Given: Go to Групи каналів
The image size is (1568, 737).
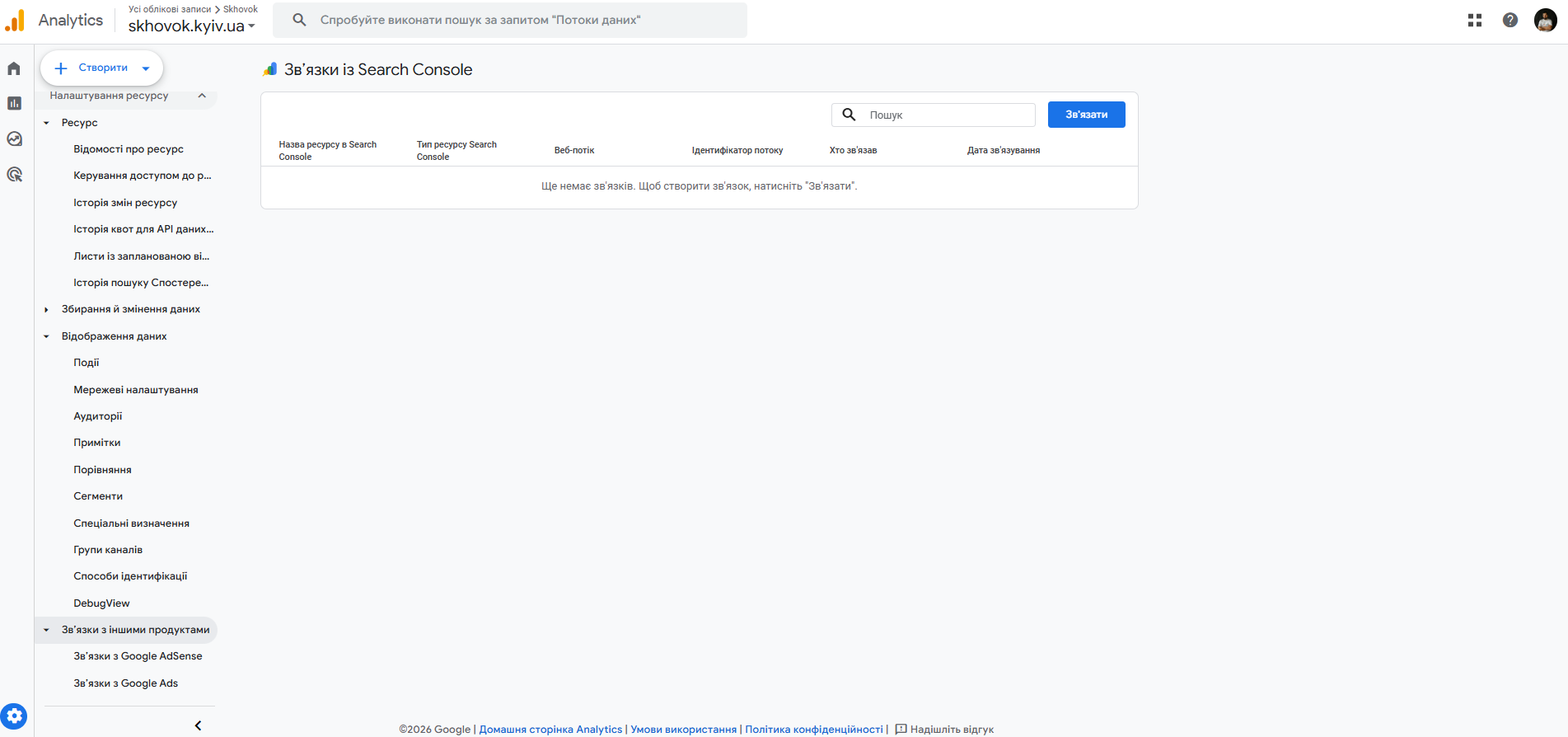Looking at the screenshot, I should pyautogui.click(x=108, y=550).
